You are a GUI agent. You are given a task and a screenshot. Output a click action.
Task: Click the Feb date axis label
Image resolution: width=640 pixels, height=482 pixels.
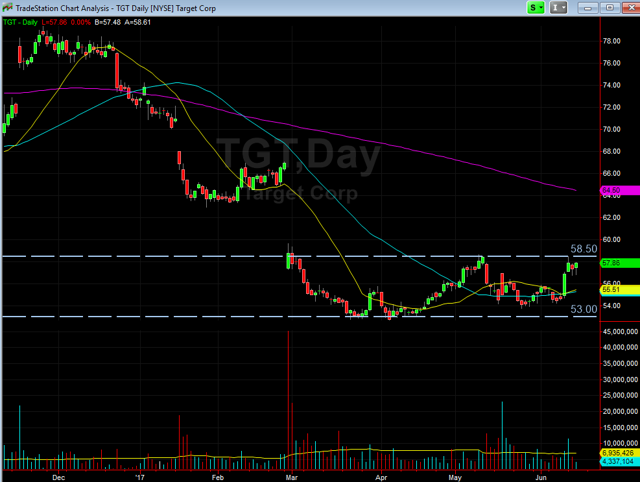point(218,478)
